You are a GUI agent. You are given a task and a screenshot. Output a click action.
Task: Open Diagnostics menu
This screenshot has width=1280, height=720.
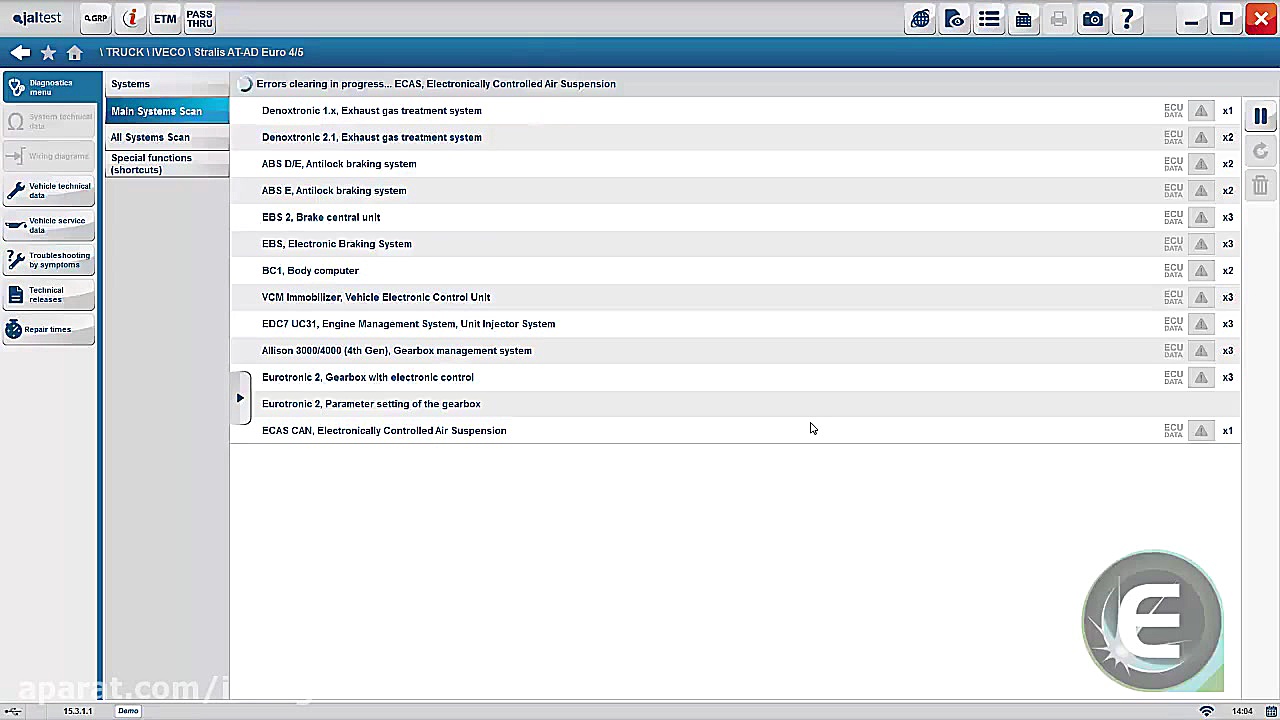click(49, 87)
